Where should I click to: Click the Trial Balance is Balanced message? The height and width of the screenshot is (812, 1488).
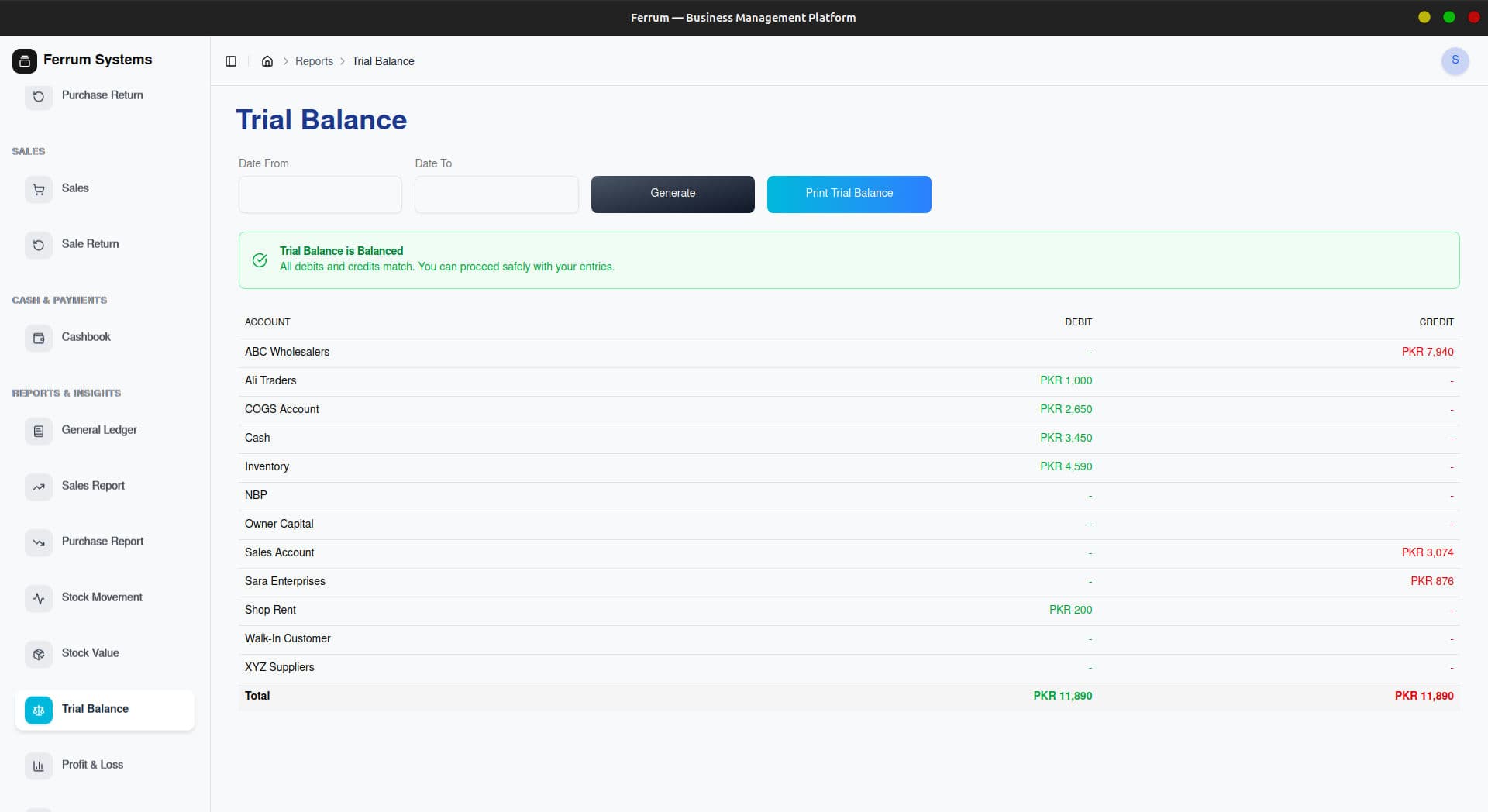click(341, 251)
